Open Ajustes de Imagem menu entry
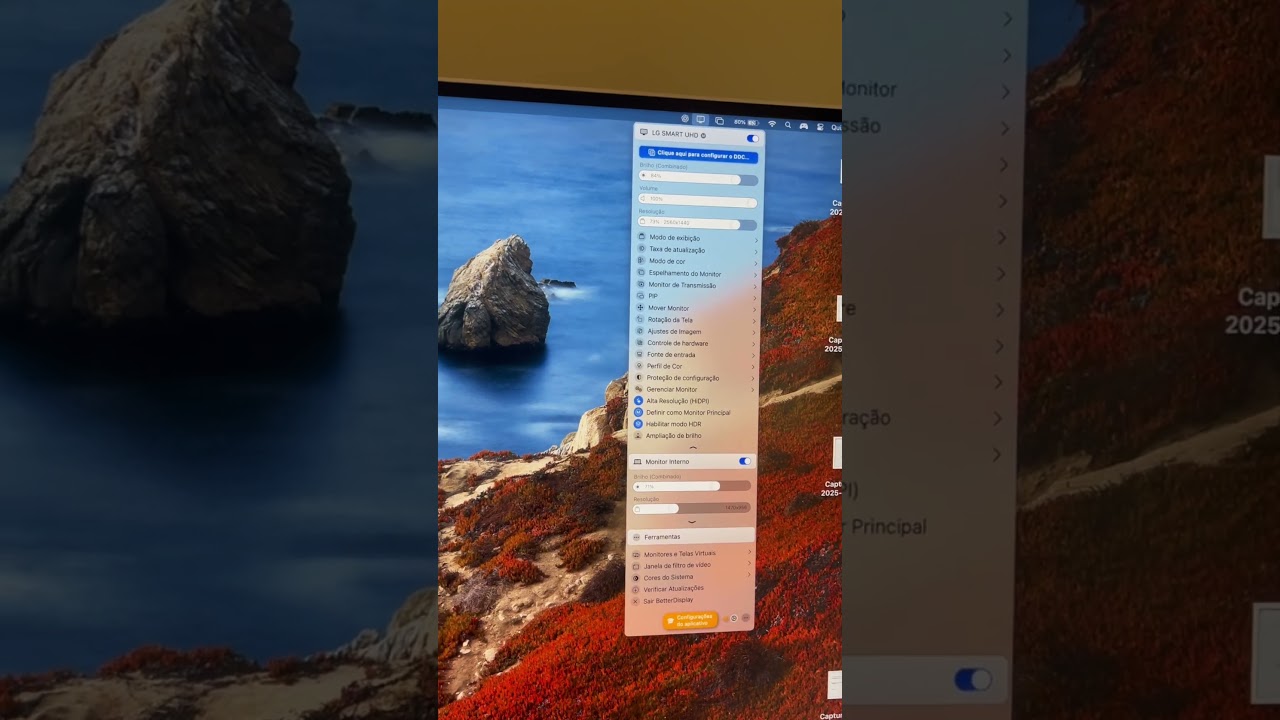1280x720 pixels. point(695,331)
